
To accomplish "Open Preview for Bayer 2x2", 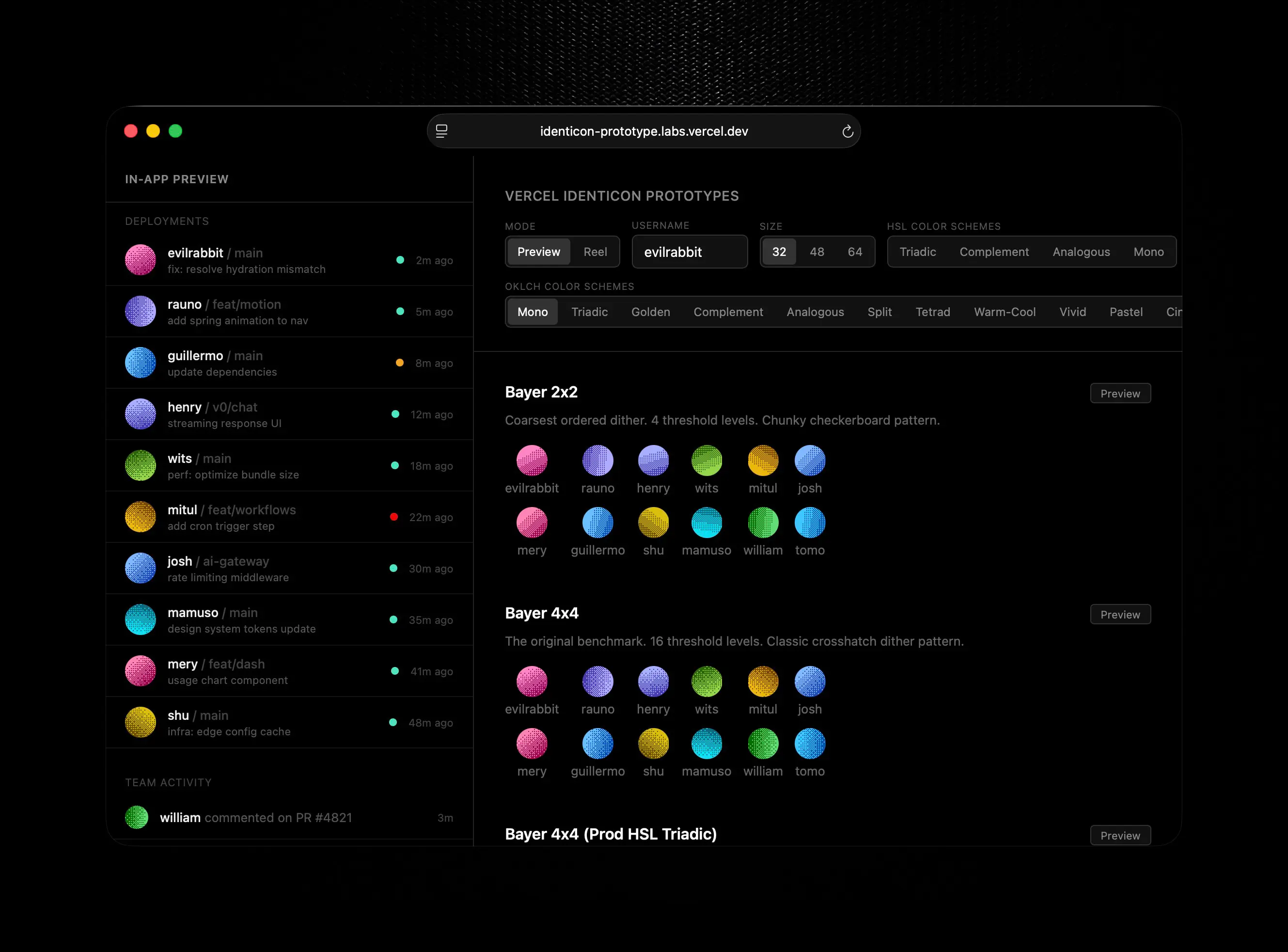I will [x=1120, y=394].
